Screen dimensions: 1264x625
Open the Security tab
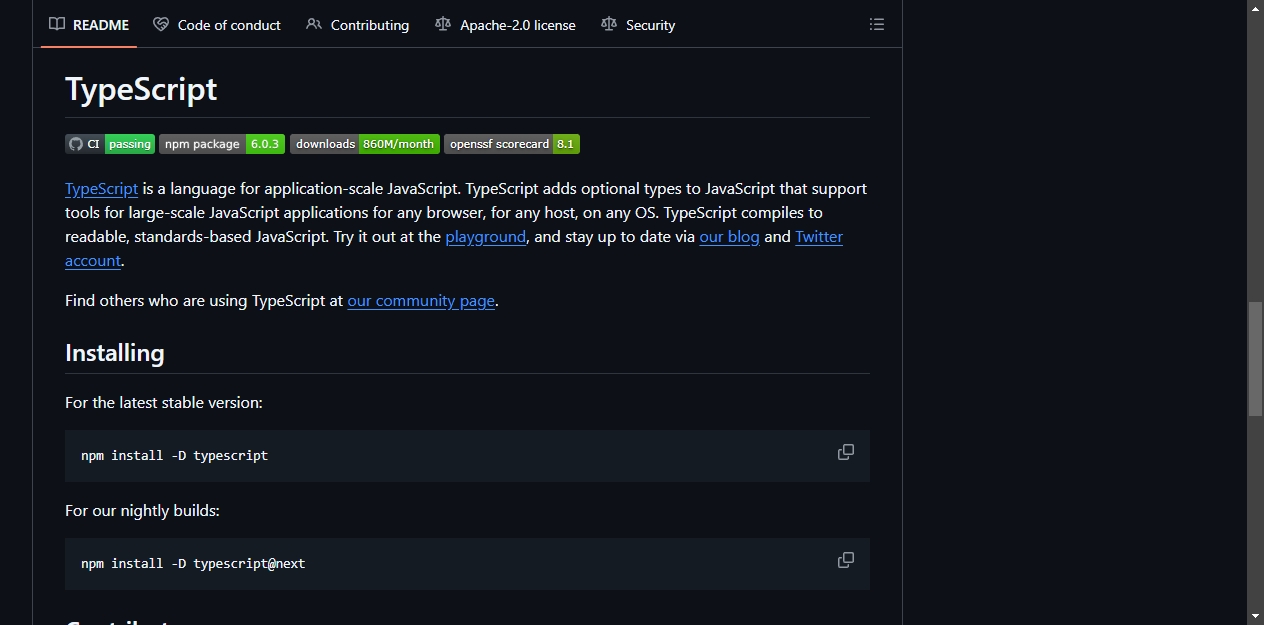638,25
